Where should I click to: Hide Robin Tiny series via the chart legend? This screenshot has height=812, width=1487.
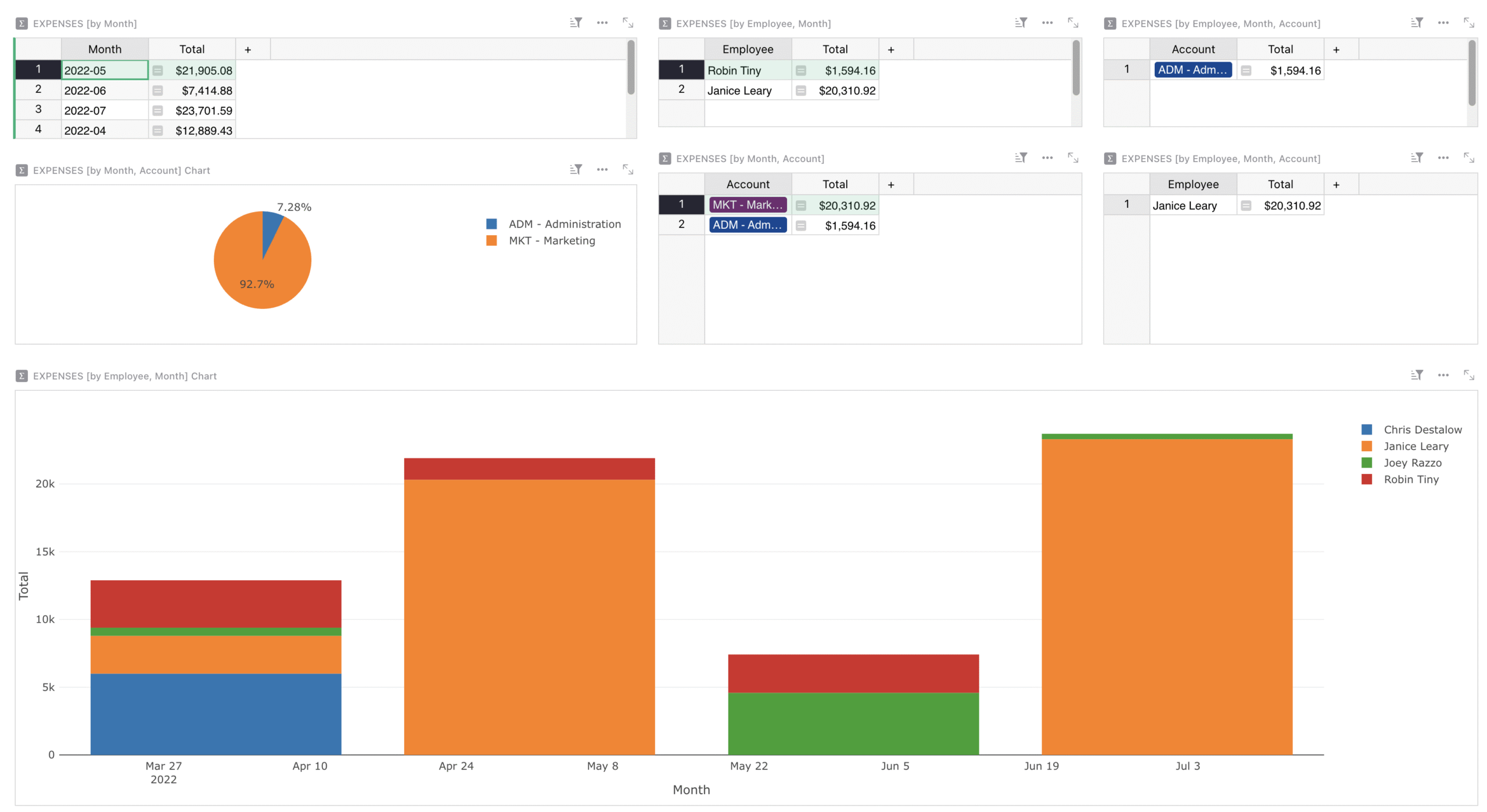1411,479
